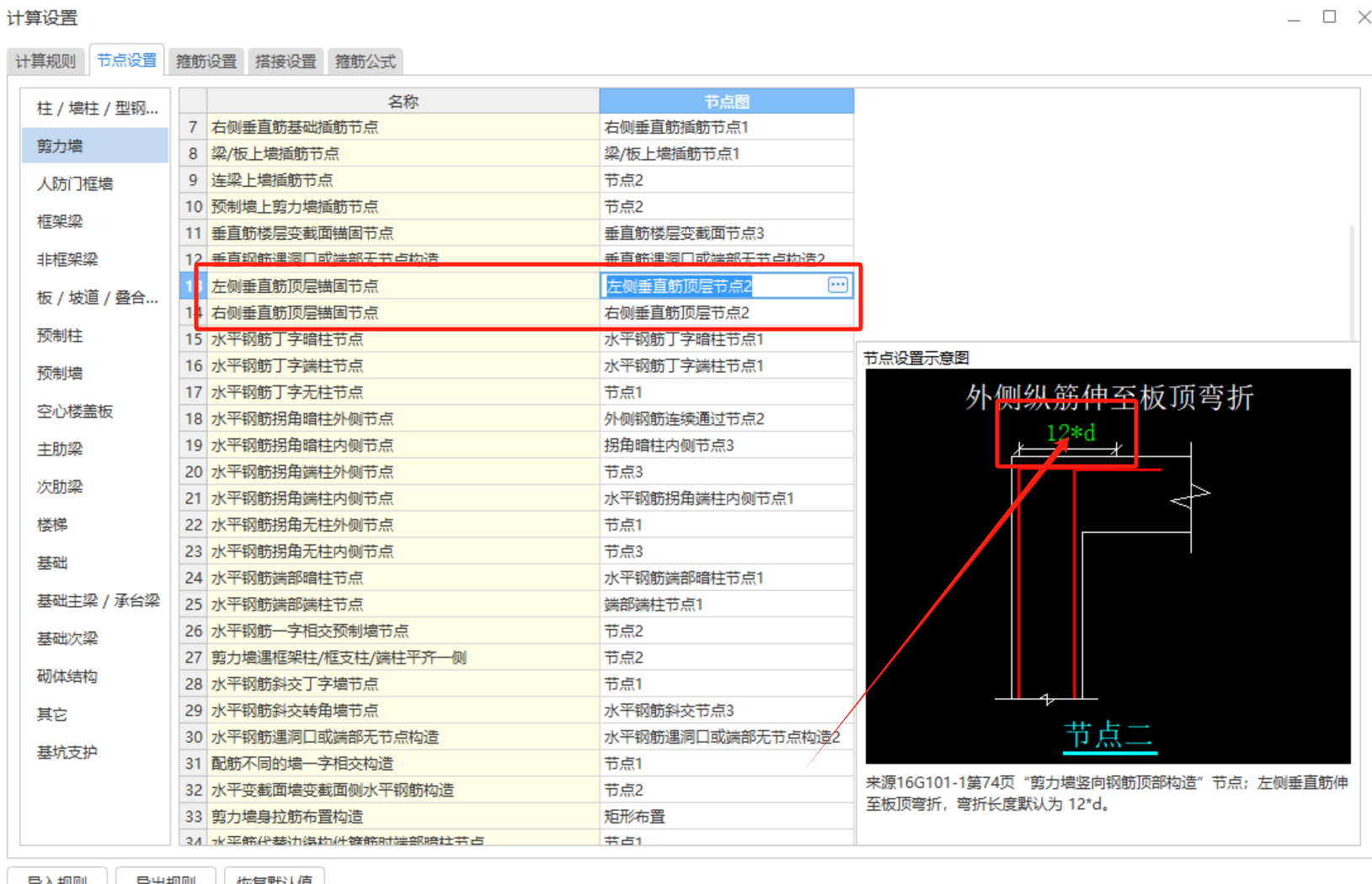Click the 导入规则 button

[57, 877]
